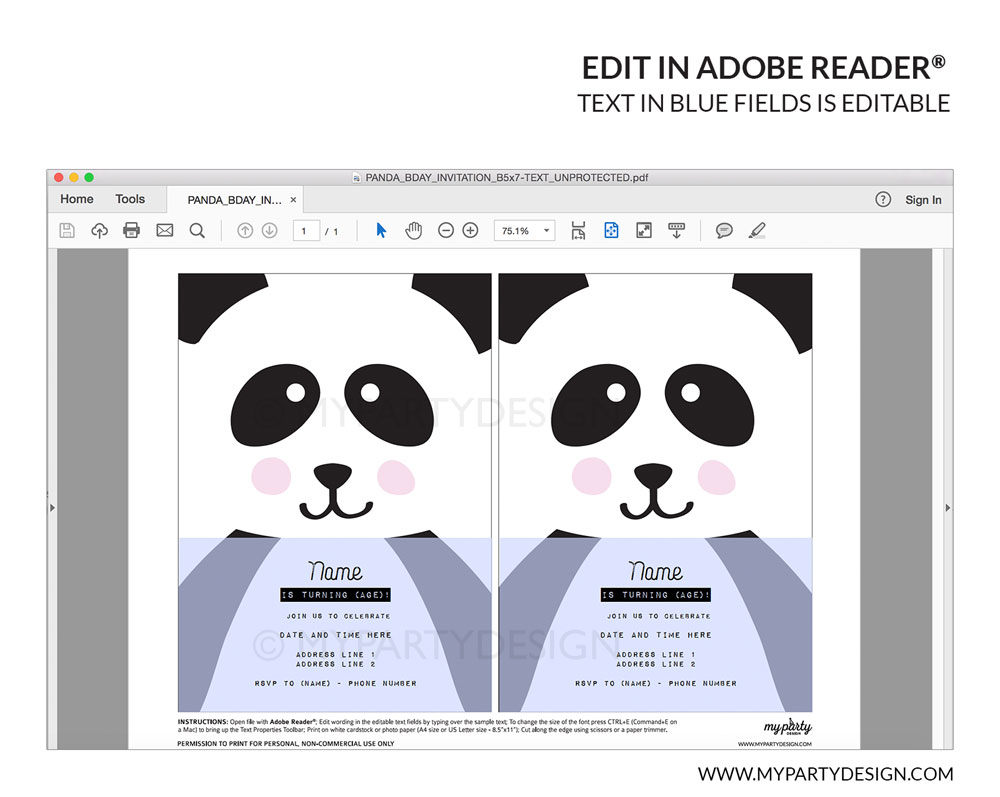
Task: Switch to the Home tab
Action: [x=77, y=199]
